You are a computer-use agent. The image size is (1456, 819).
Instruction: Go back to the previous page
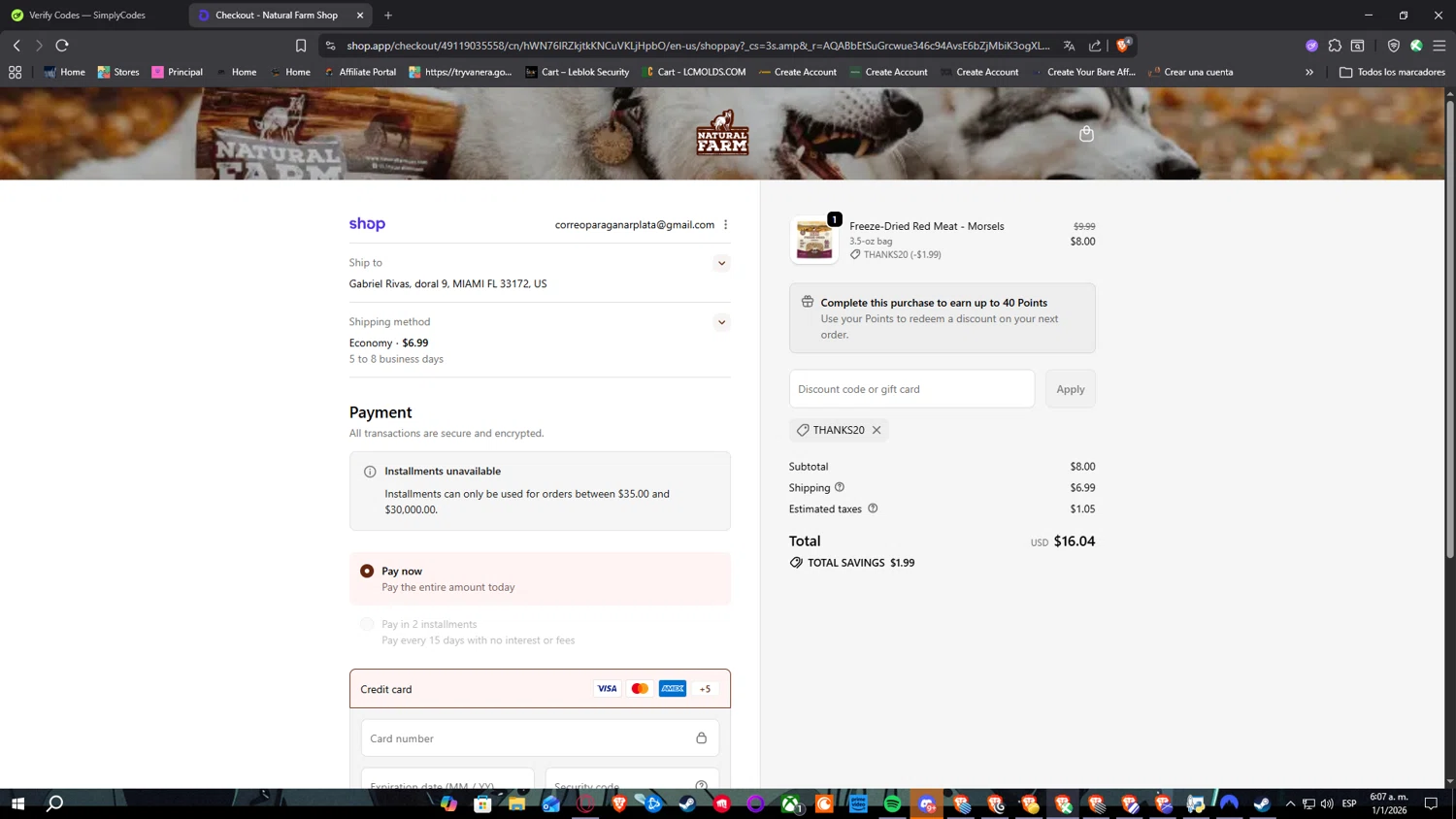coord(17,46)
